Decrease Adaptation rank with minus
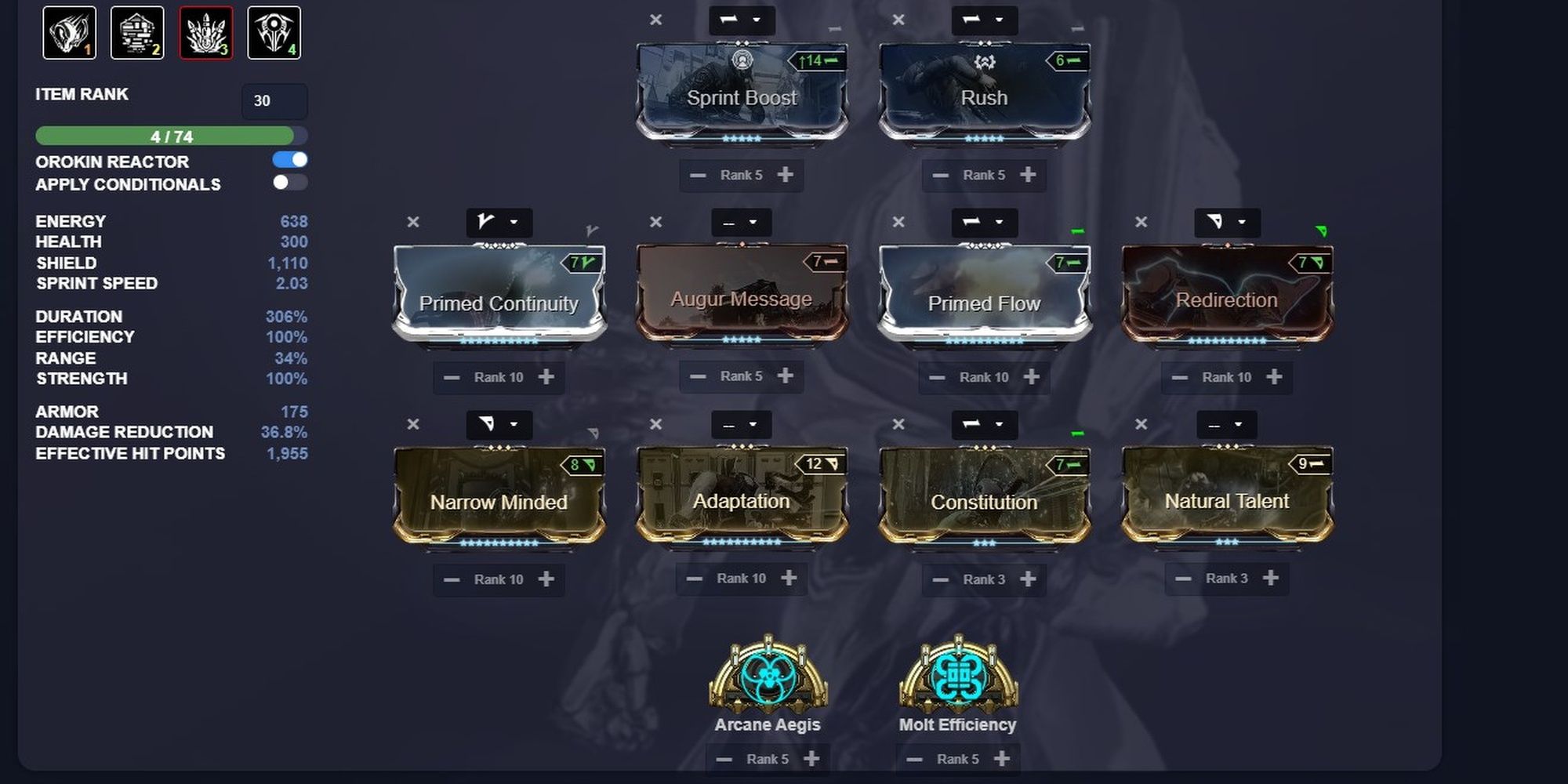 [695, 579]
